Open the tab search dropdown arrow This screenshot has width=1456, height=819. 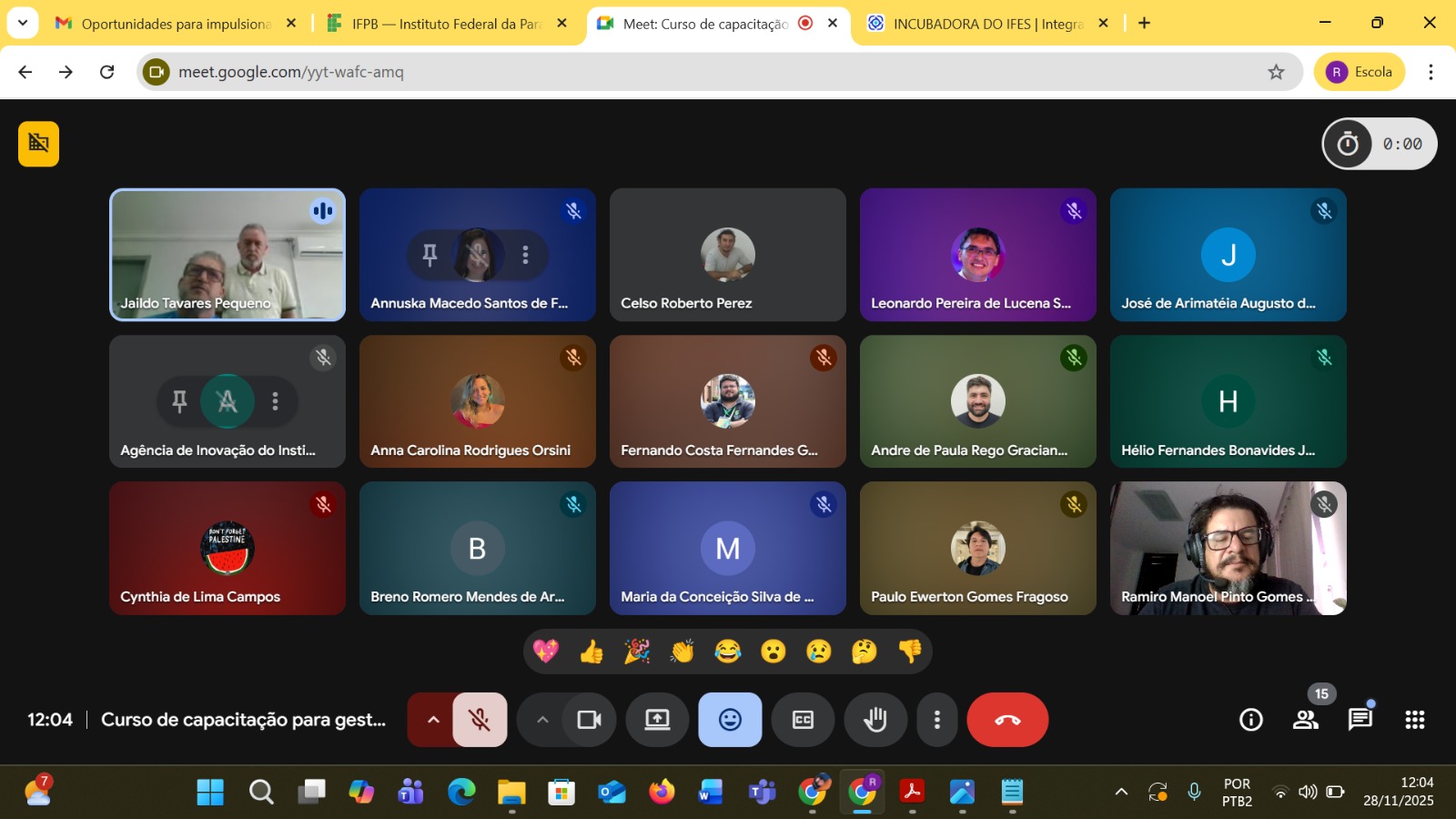click(x=23, y=23)
